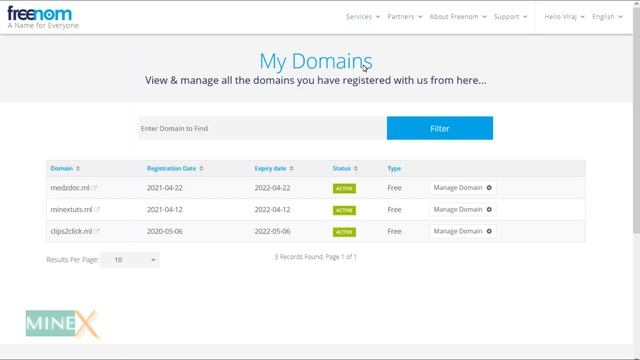Image resolution: width=640 pixels, height=360 pixels.
Task: Click '3 Records Found, Page 1 of 1' text
Action: [316, 257]
